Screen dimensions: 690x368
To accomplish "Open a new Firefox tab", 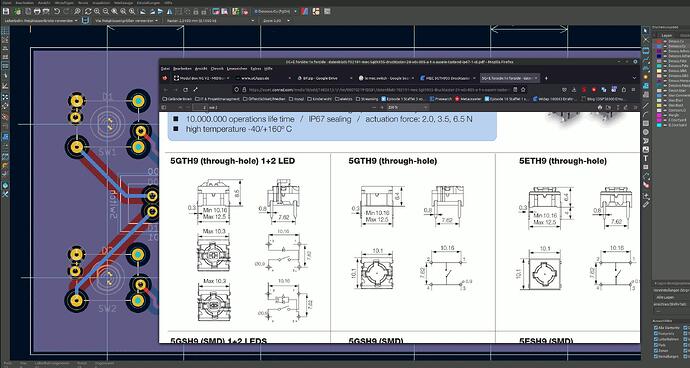I will point(546,78).
